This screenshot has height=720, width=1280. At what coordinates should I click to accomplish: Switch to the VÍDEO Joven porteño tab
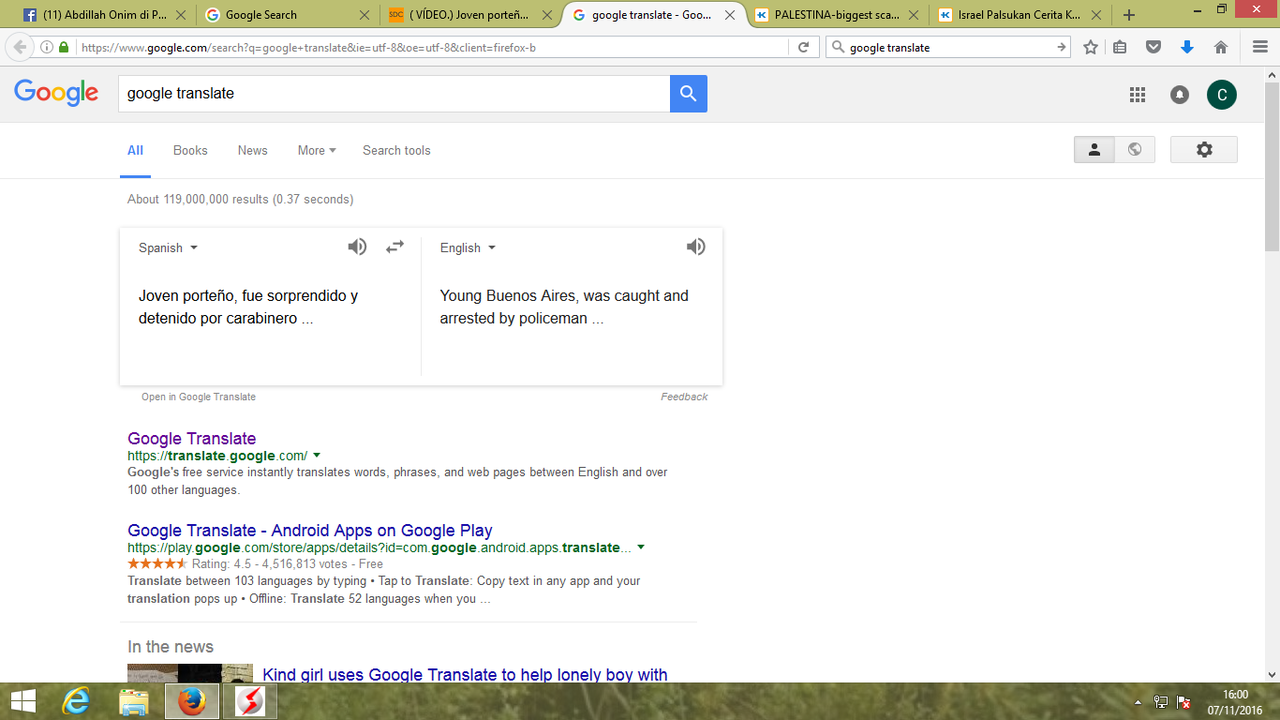[x=470, y=15]
